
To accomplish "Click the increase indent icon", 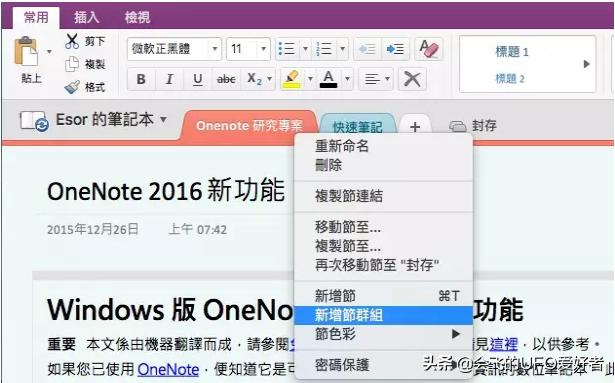I will pos(395,49).
